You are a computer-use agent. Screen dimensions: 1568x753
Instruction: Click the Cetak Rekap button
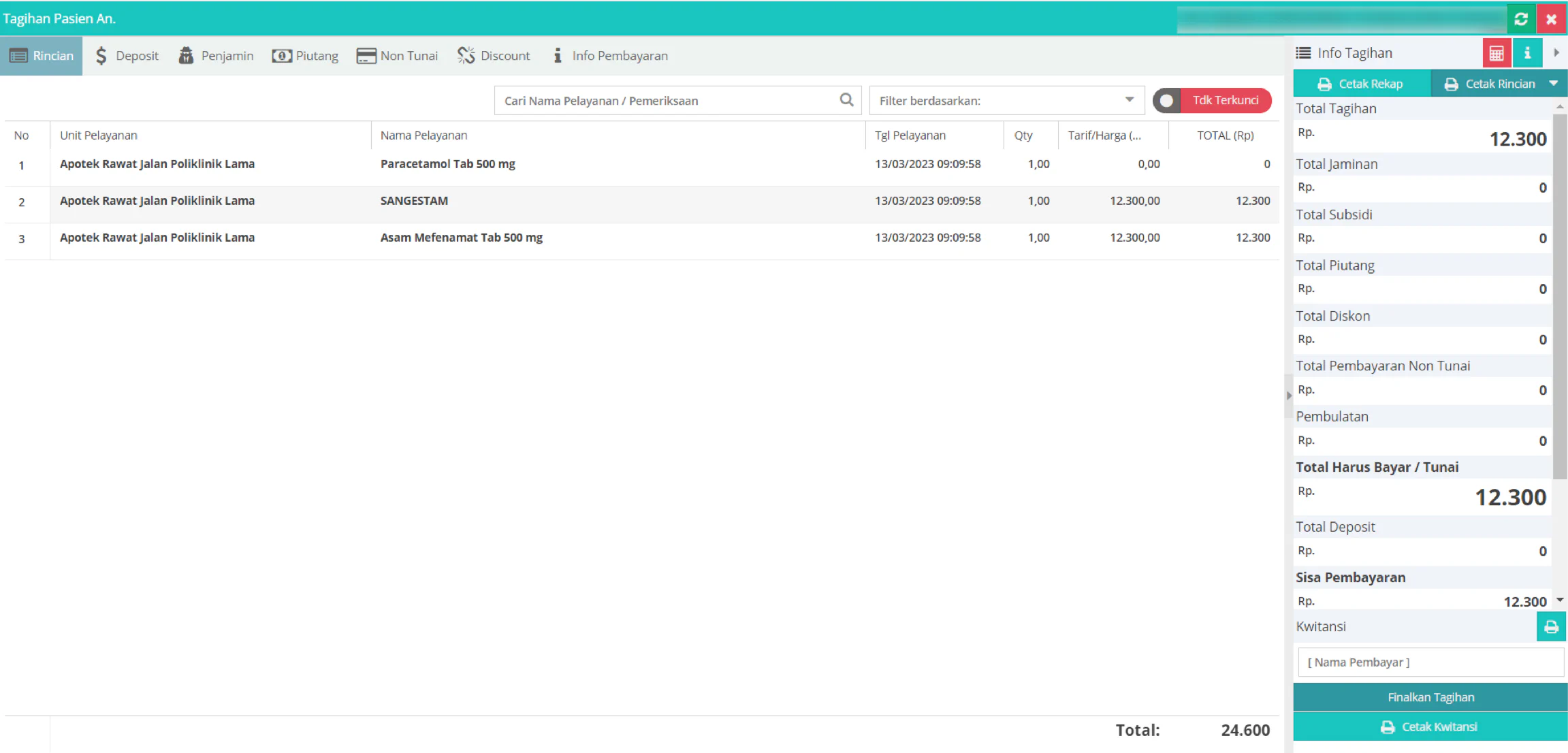(x=1362, y=84)
